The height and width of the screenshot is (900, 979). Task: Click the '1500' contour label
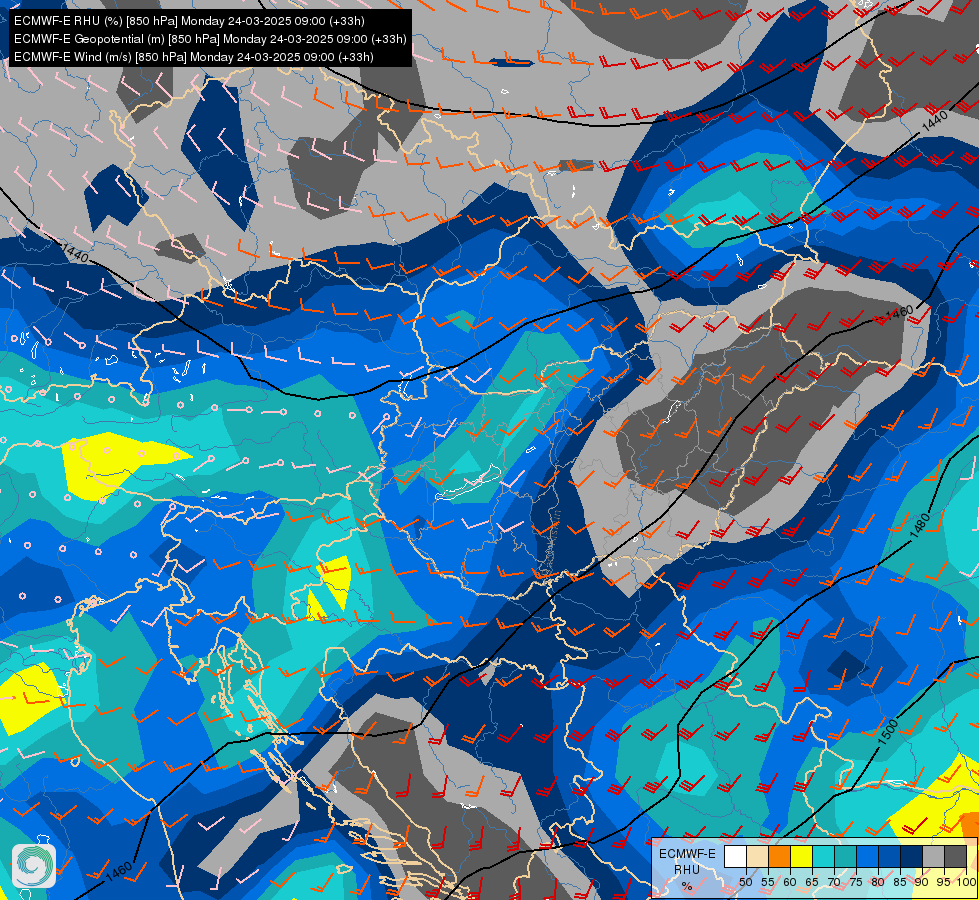coord(888,732)
